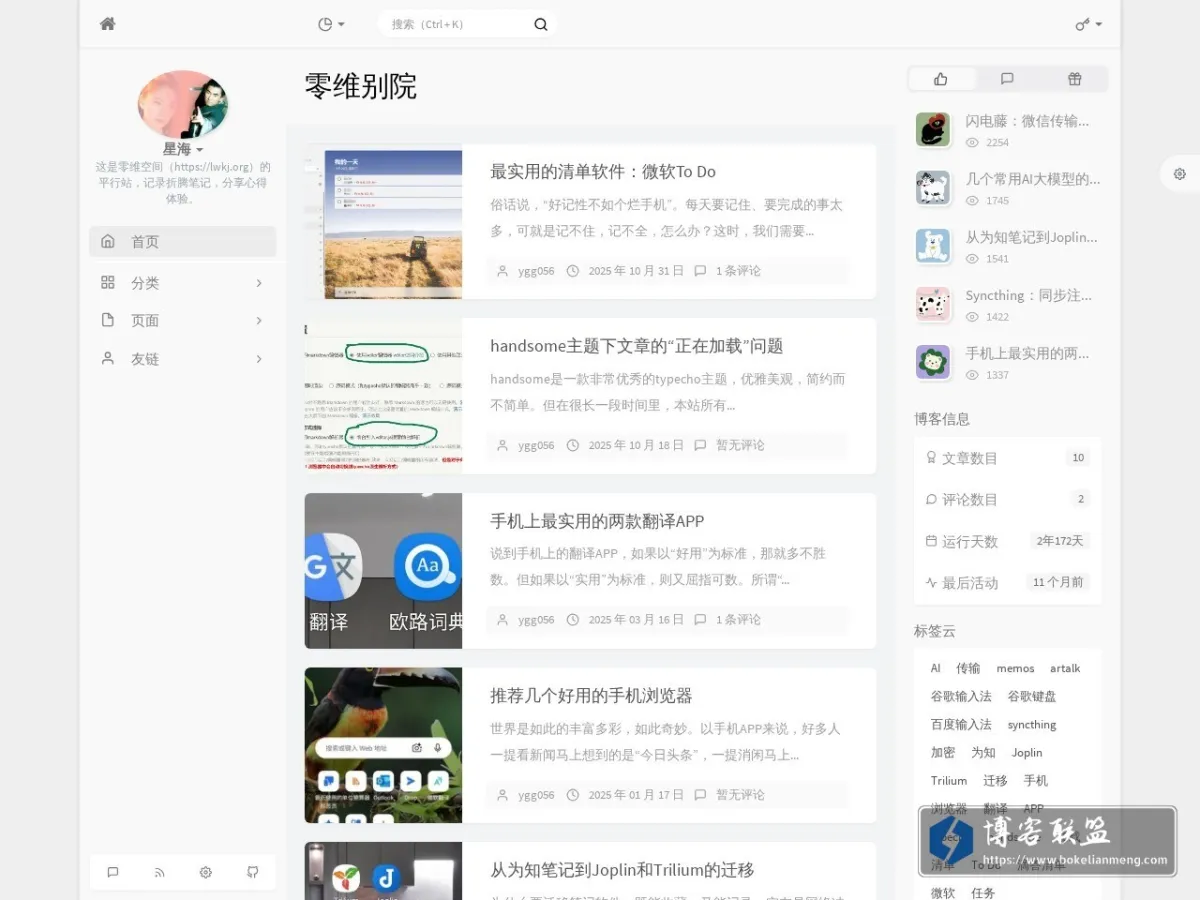Viewport: 1200px width, 900px height.
Task: Click the floating settings gear on right edge
Action: 1180,174
